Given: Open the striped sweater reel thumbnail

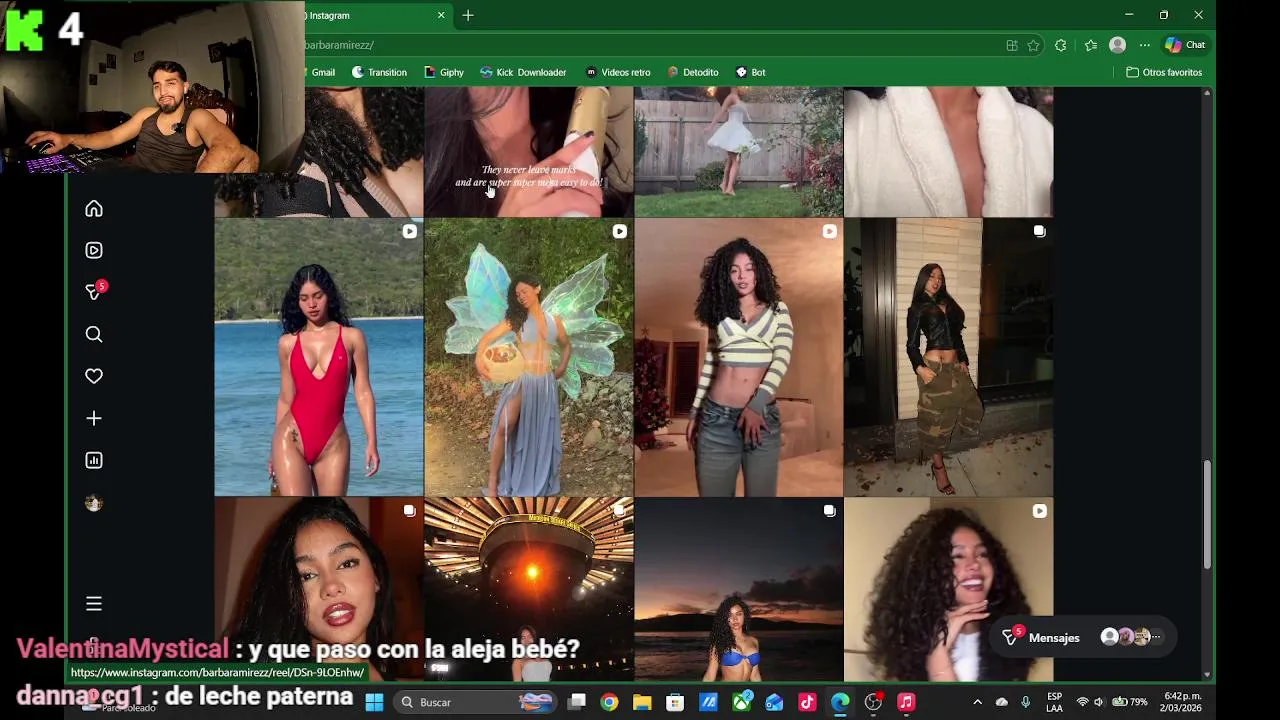Looking at the screenshot, I should coord(738,357).
